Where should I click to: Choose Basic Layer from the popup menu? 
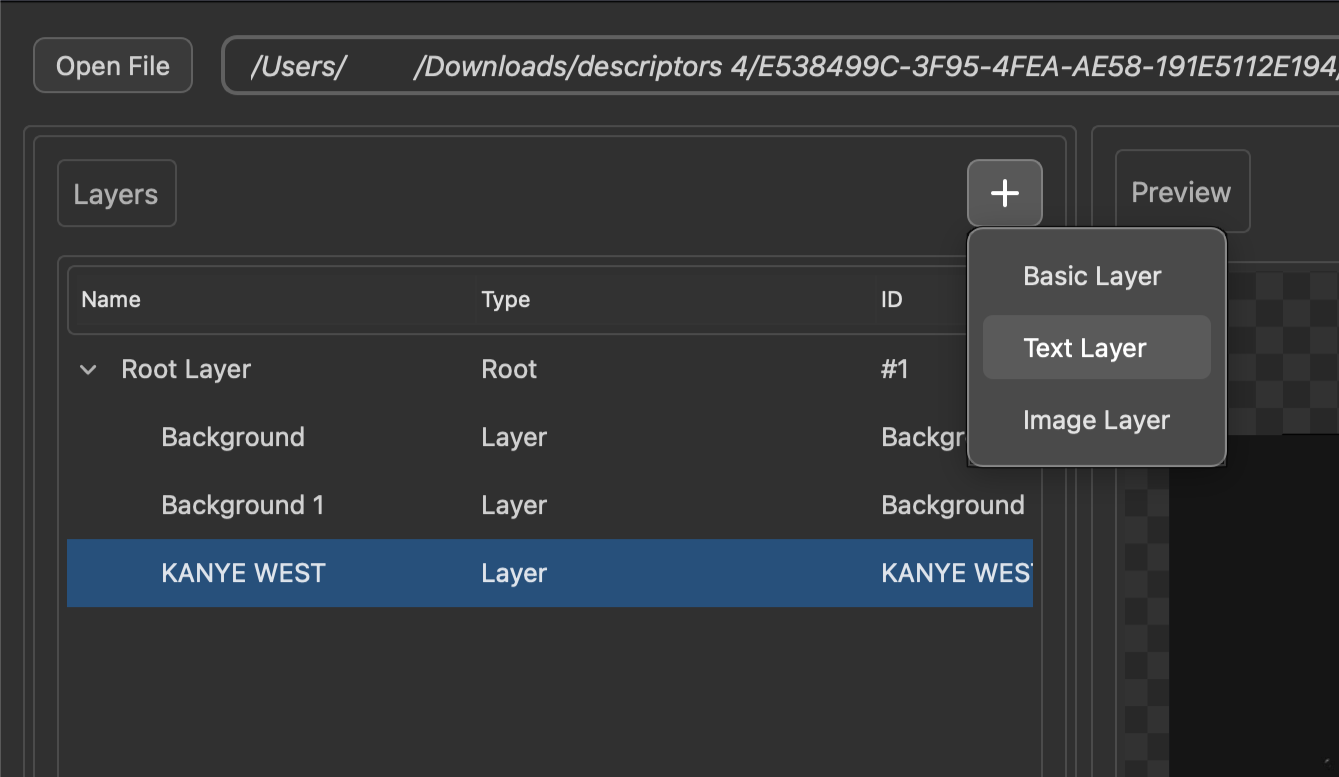coord(1096,276)
